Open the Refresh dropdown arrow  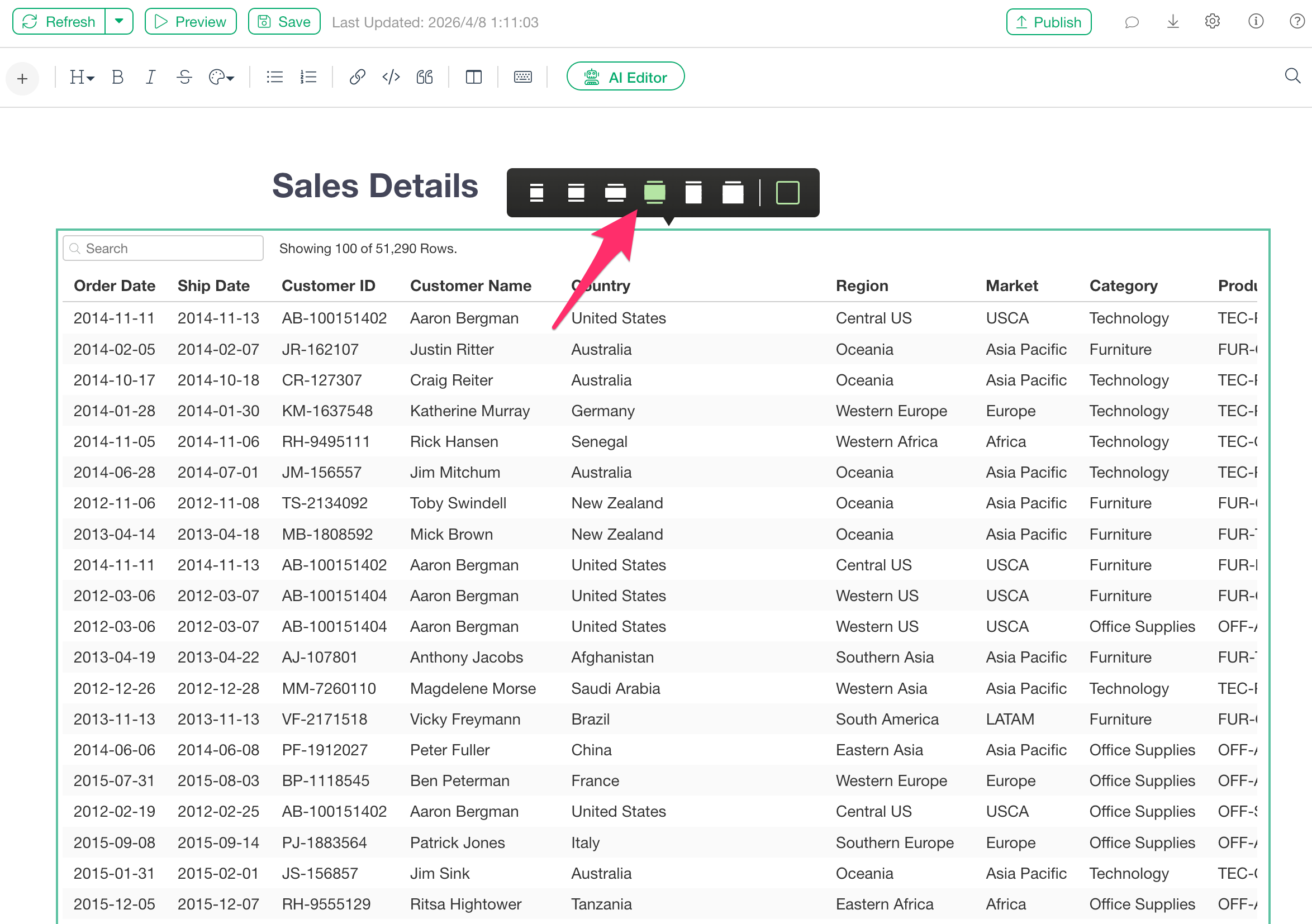click(x=119, y=22)
